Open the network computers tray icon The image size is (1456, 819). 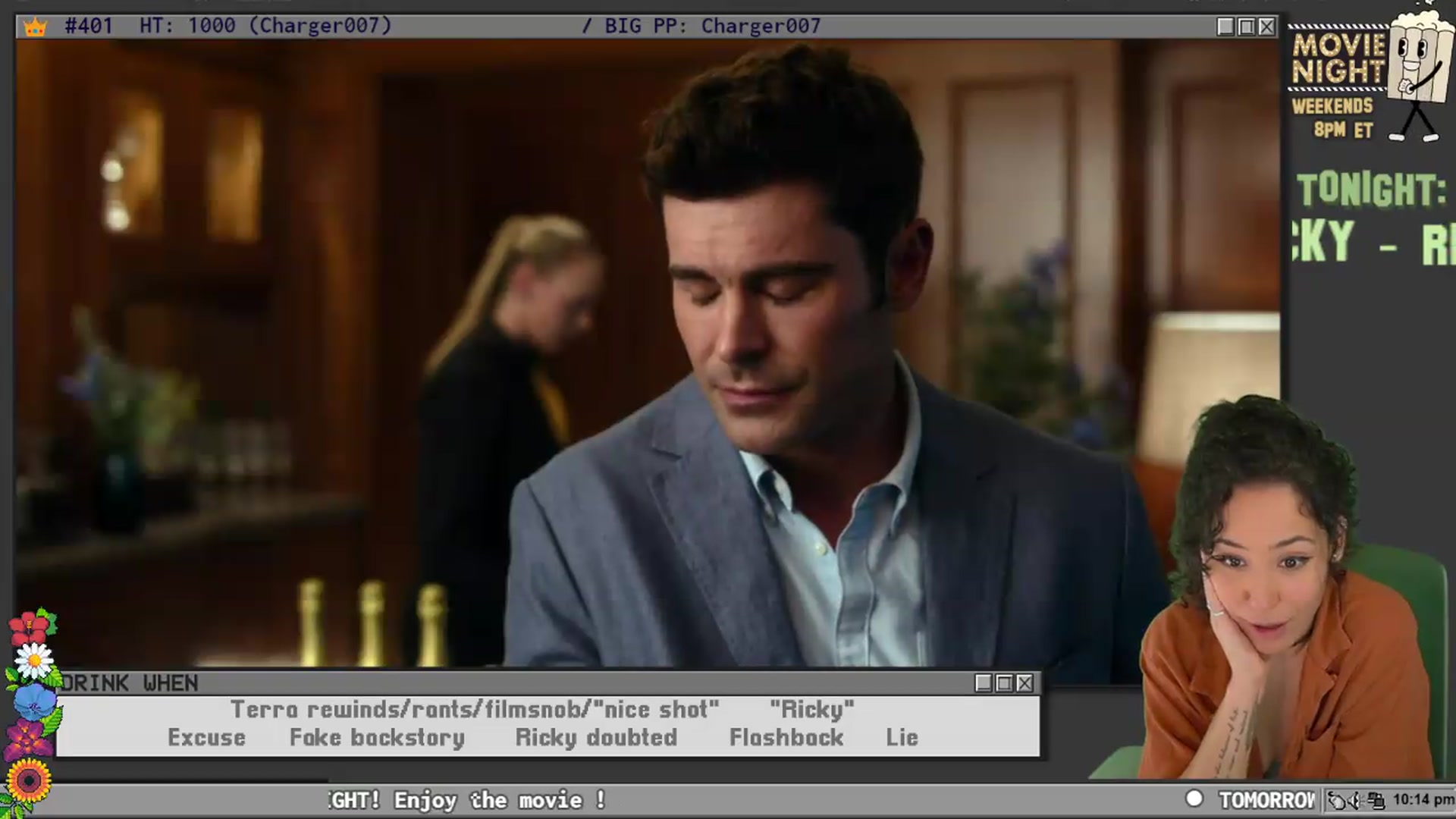click(x=1376, y=801)
